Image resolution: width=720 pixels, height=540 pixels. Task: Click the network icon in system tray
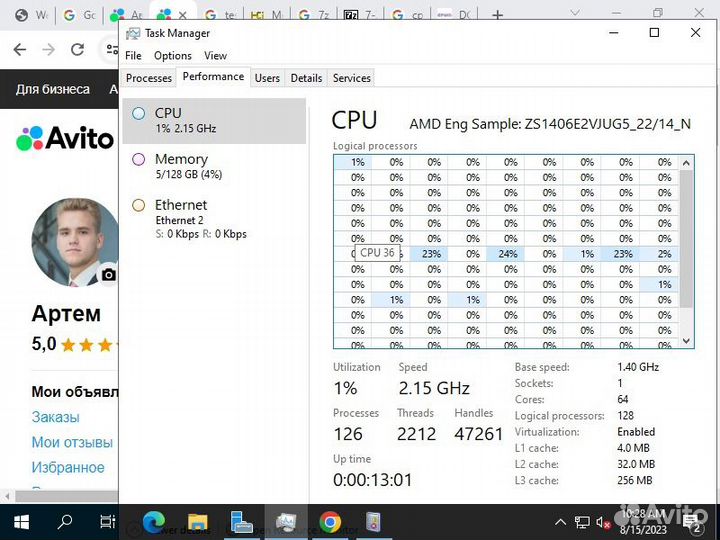click(x=582, y=522)
